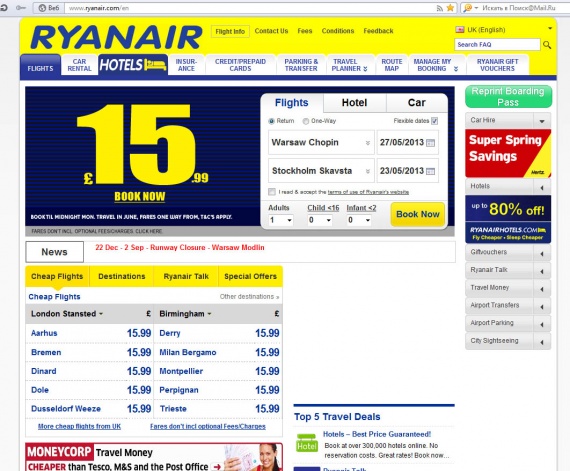Open the CREDIT/PREPAID CARDS tab
The height and width of the screenshot is (471, 570).
240,65
